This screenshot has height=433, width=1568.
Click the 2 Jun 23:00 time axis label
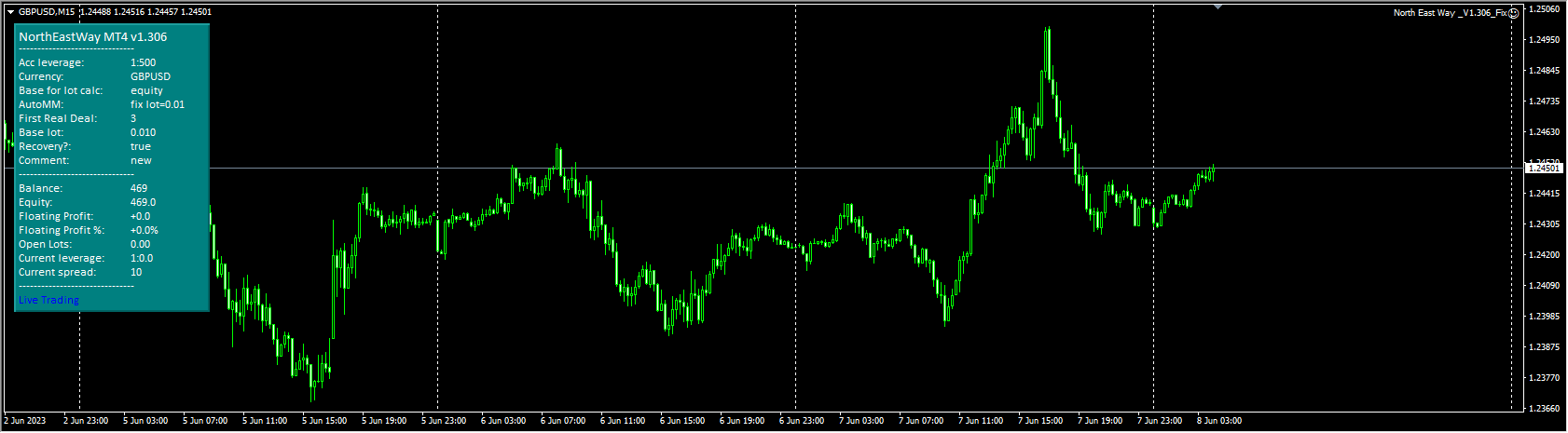86,421
